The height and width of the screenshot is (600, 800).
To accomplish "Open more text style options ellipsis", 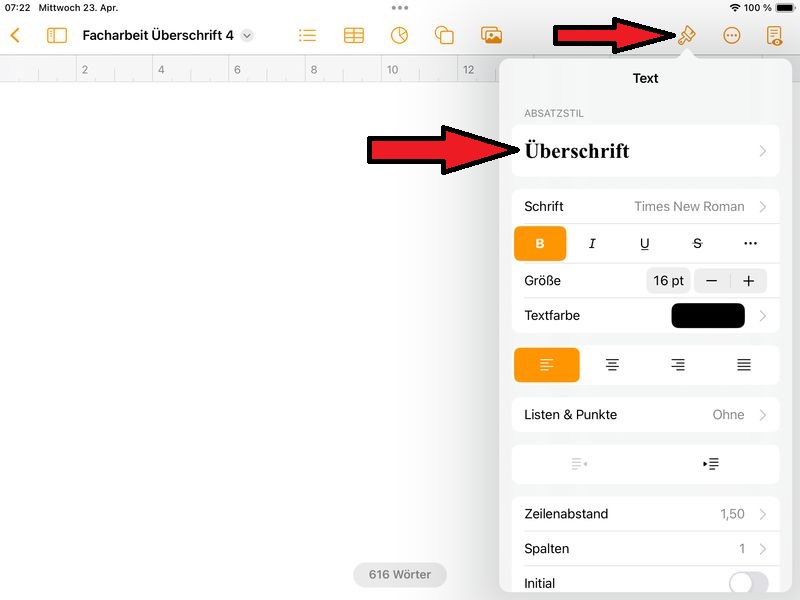I will pos(750,243).
